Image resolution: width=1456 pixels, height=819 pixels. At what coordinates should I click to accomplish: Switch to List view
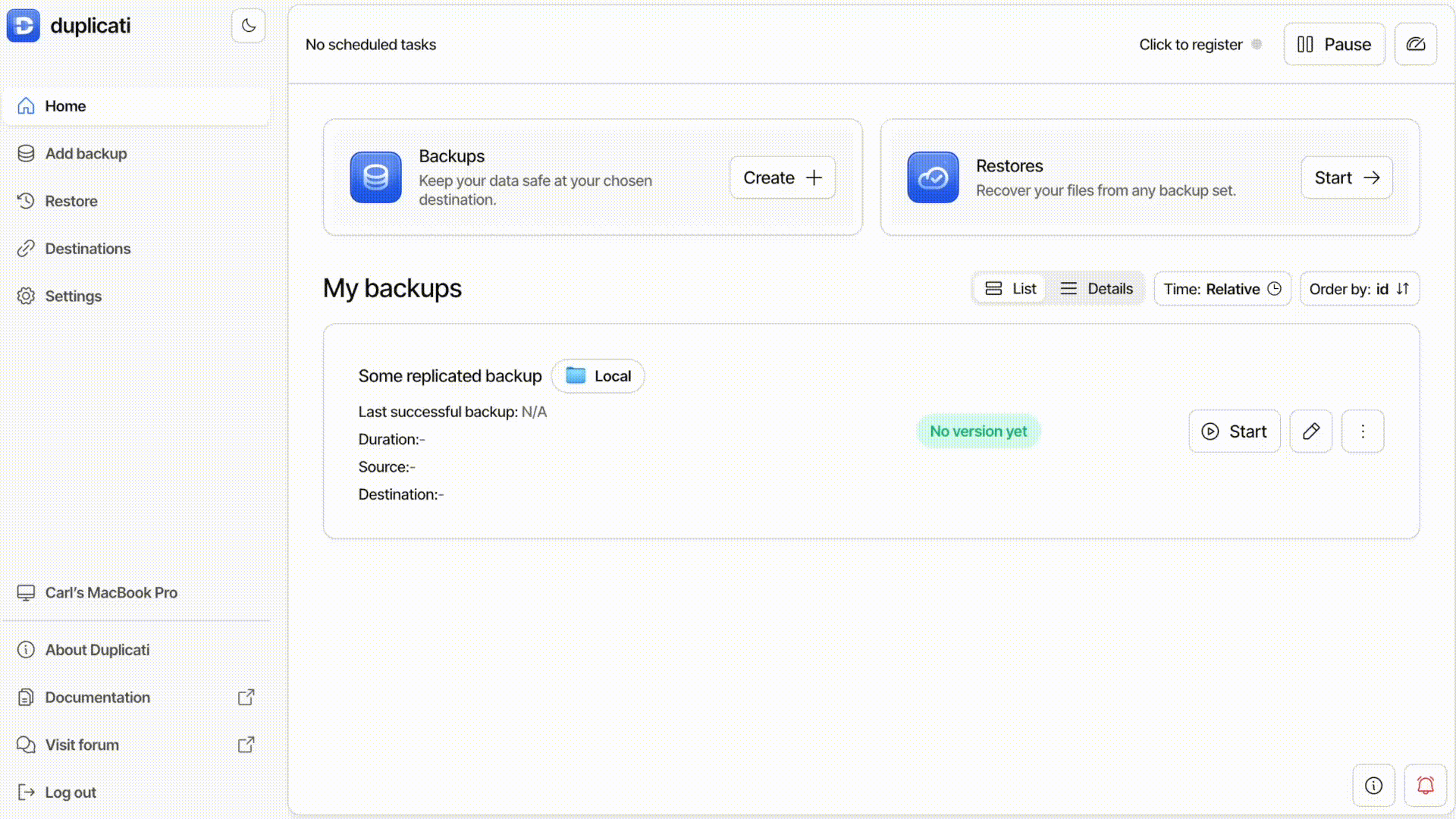pos(1011,289)
